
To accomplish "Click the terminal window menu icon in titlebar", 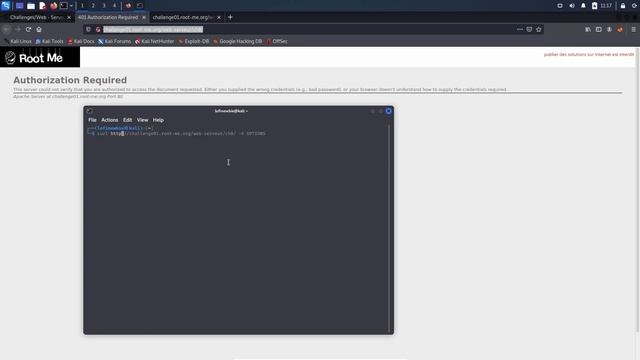I will coord(89,111).
